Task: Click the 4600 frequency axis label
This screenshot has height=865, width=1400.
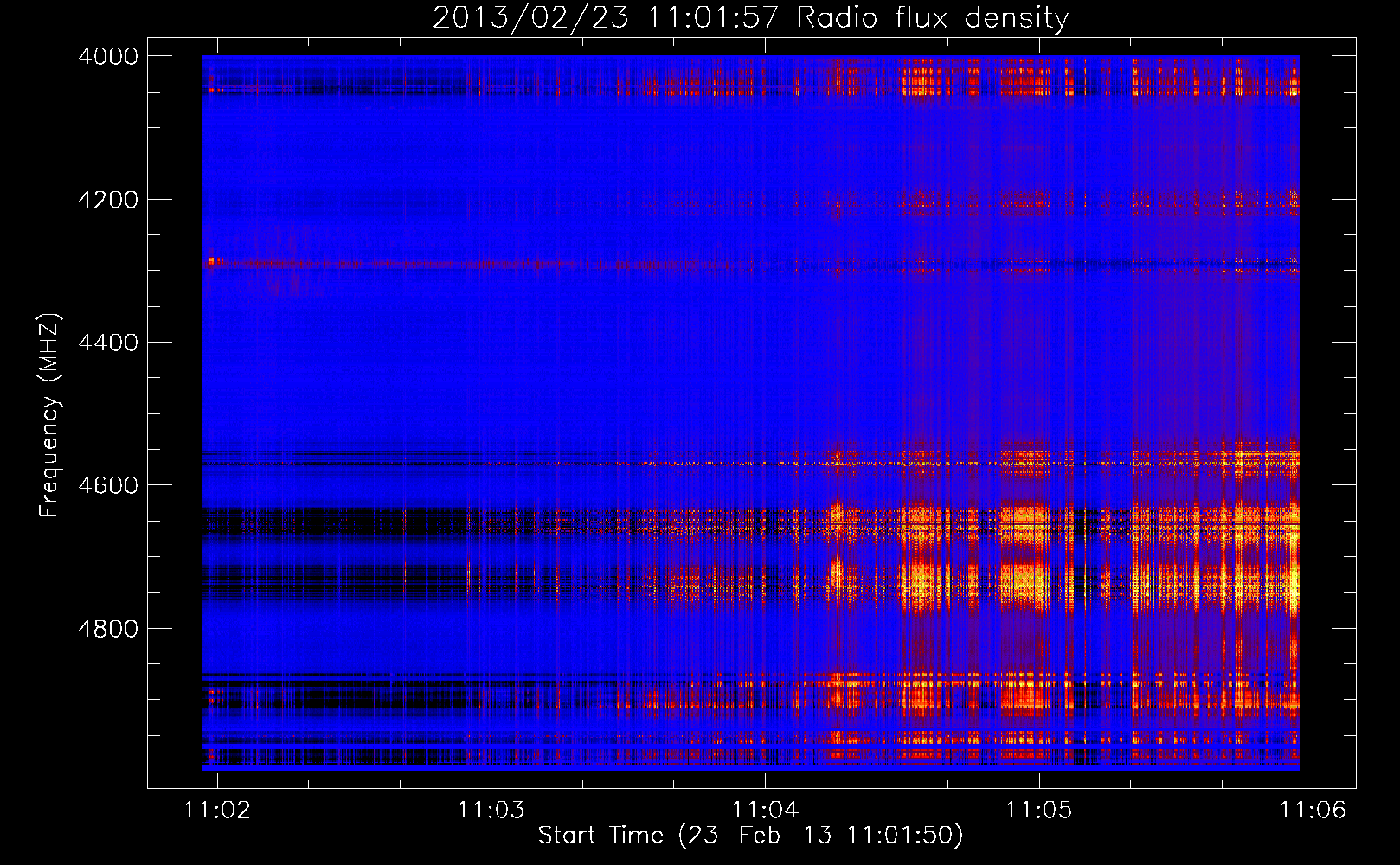Action: pos(107,485)
